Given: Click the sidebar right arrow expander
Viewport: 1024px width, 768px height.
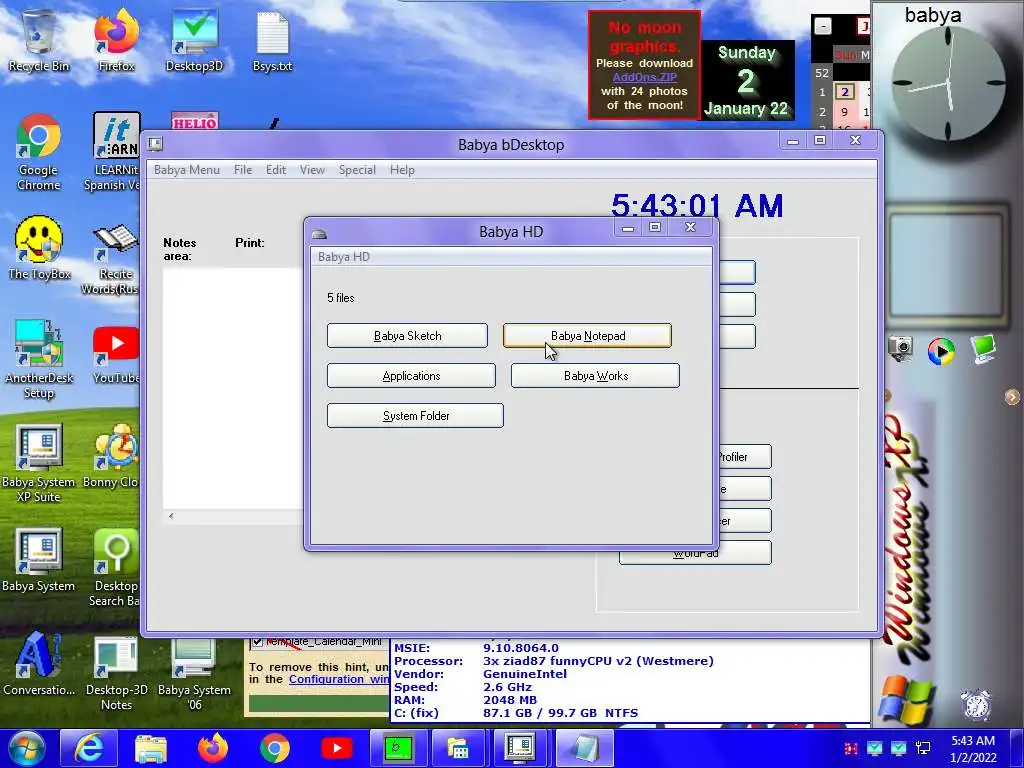Looking at the screenshot, I should click(1012, 396).
